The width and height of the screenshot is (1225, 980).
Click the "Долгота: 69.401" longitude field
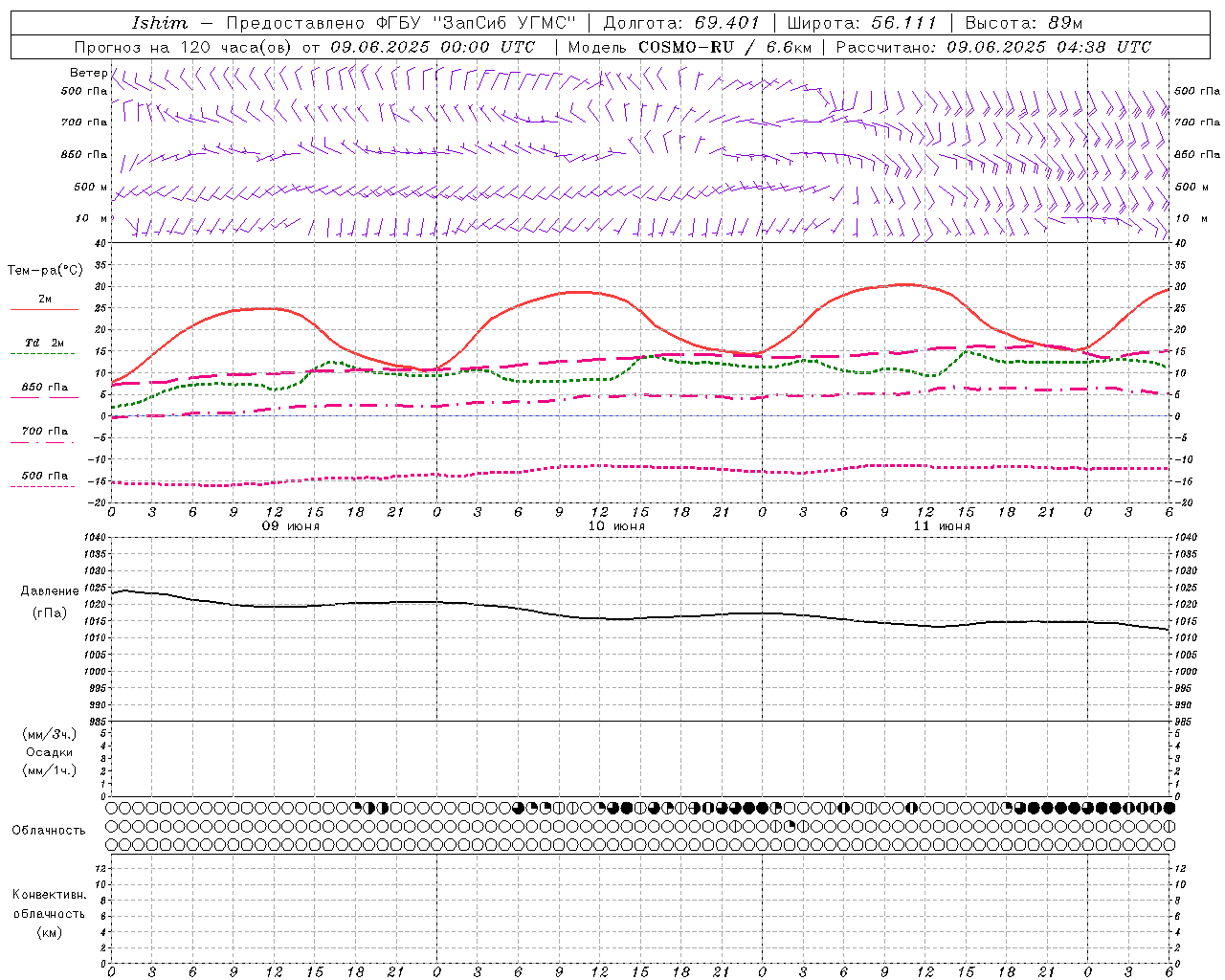pyautogui.click(x=681, y=23)
